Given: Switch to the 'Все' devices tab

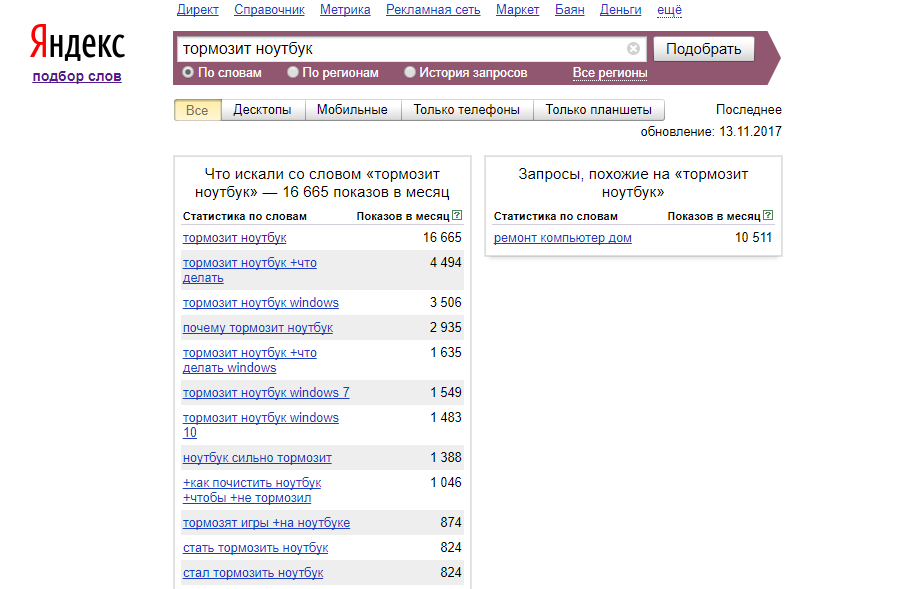Looking at the screenshot, I should point(197,110).
